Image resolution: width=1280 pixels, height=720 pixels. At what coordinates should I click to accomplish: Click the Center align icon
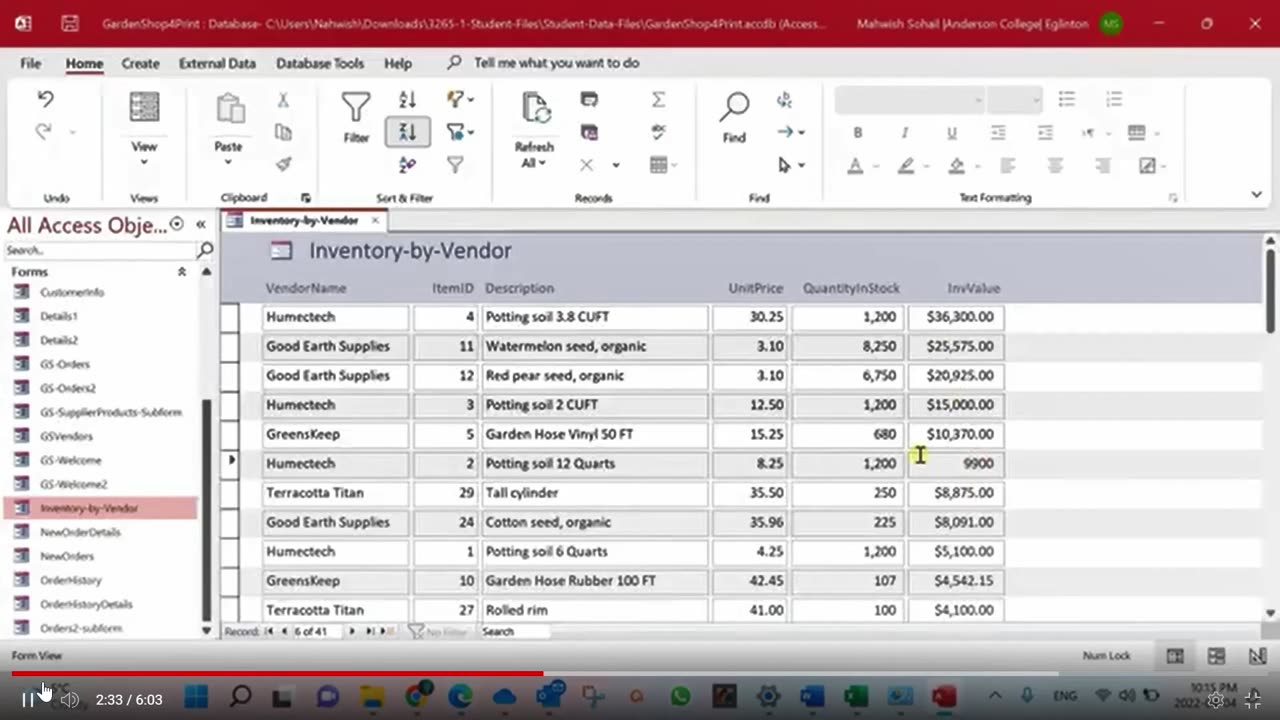[1055, 165]
